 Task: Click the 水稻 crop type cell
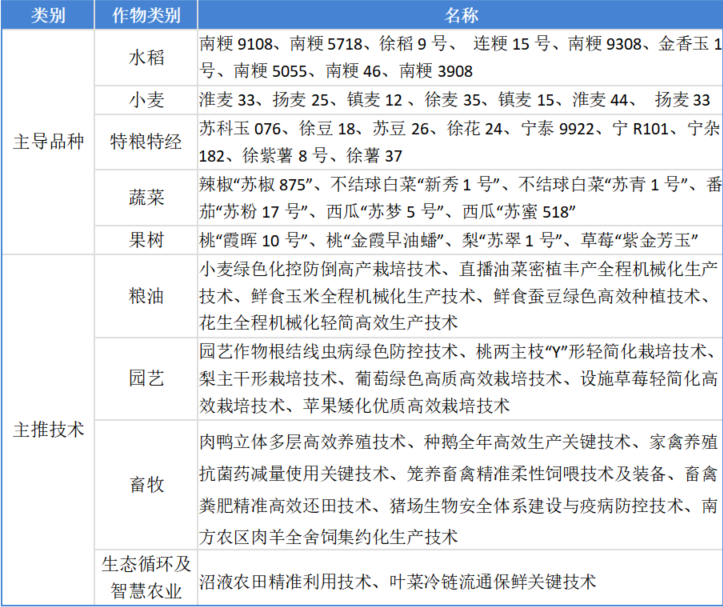click(146, 58)
